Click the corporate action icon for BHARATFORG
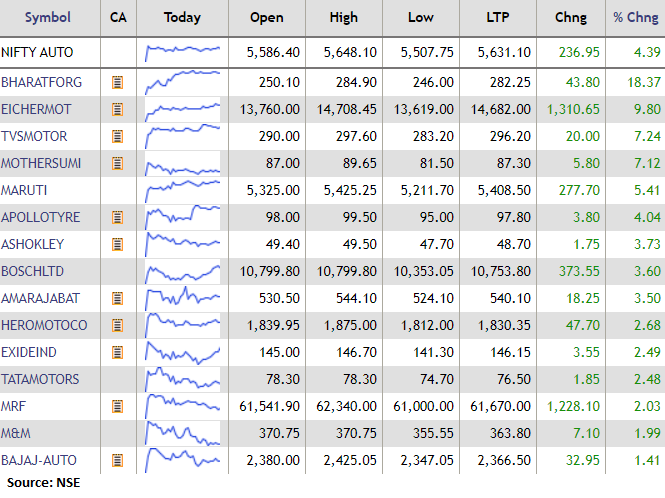665x498 pixels. pyautogui.click(x=118, y=82)
